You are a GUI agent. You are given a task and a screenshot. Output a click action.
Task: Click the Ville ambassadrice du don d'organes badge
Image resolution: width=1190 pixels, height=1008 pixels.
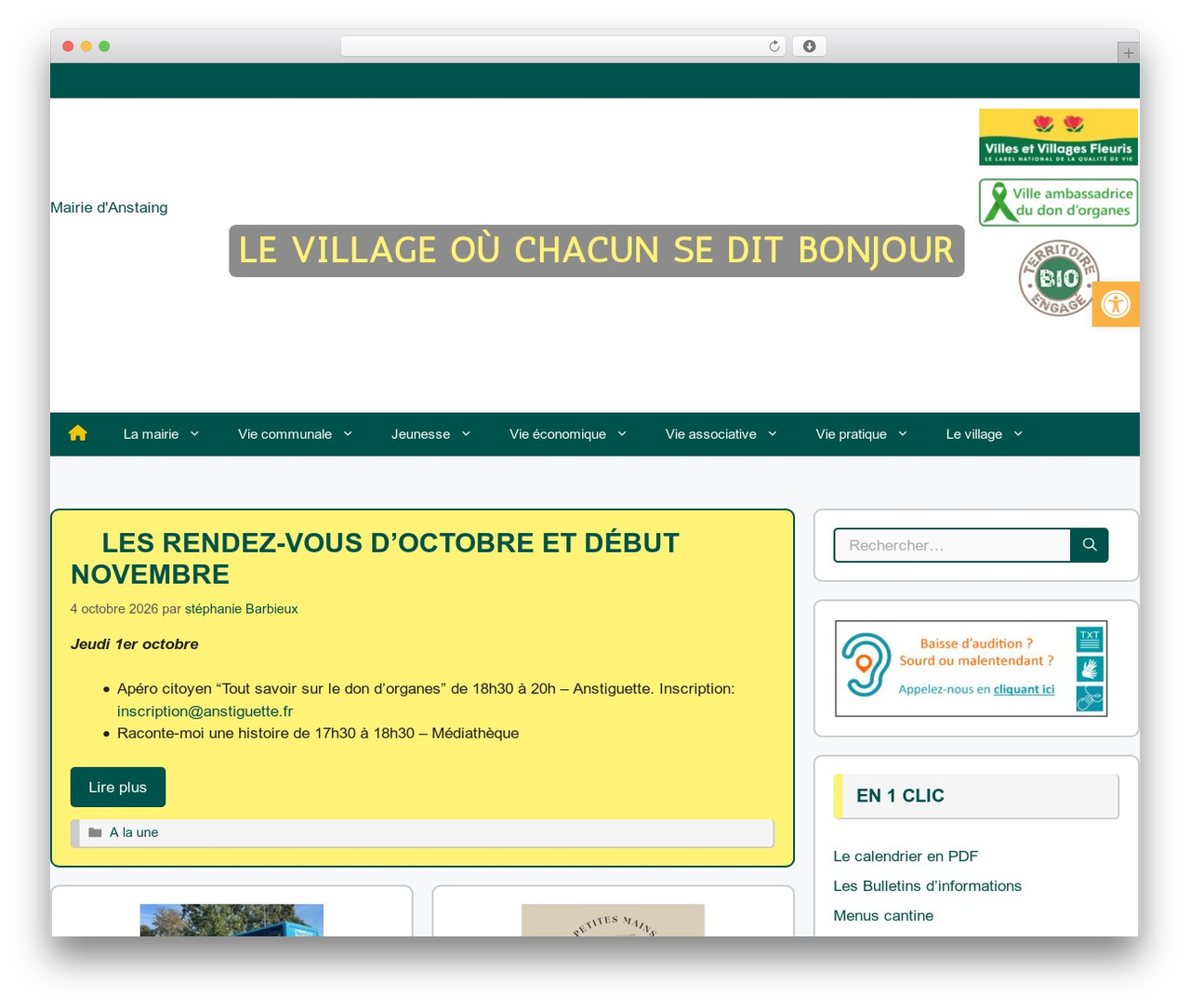[x=1058, y=203]
